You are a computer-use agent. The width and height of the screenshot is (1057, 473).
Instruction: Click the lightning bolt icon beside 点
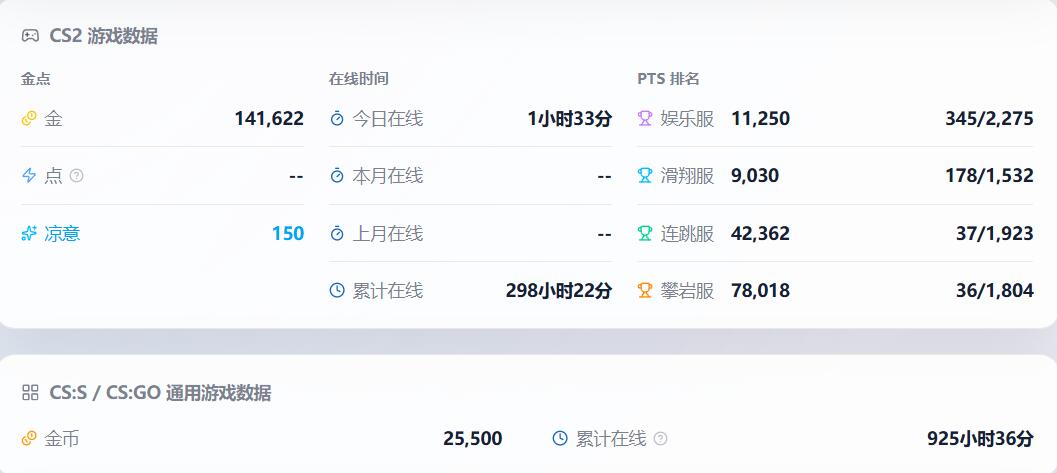click(29, 176)
